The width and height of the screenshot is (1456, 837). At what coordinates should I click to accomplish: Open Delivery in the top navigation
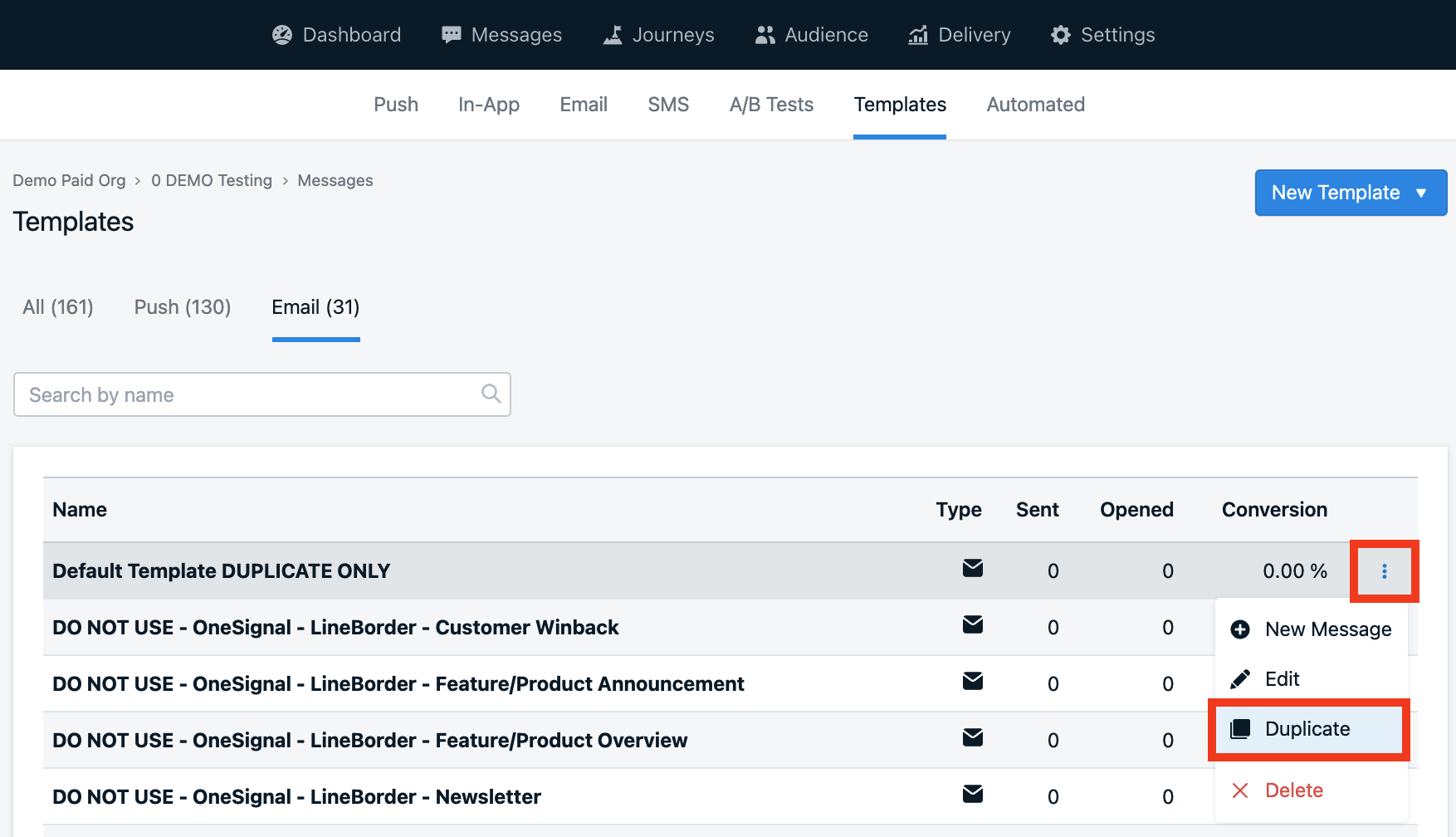(960, 35)
